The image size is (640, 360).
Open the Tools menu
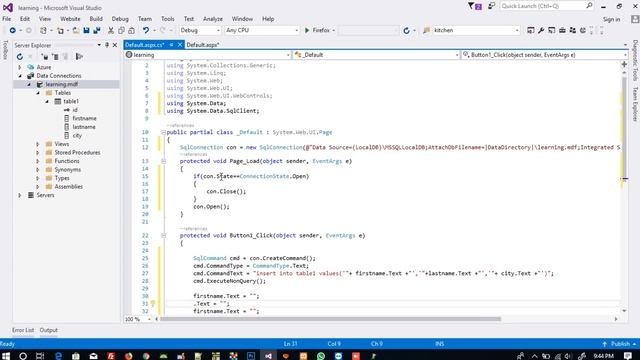[167, 19]
